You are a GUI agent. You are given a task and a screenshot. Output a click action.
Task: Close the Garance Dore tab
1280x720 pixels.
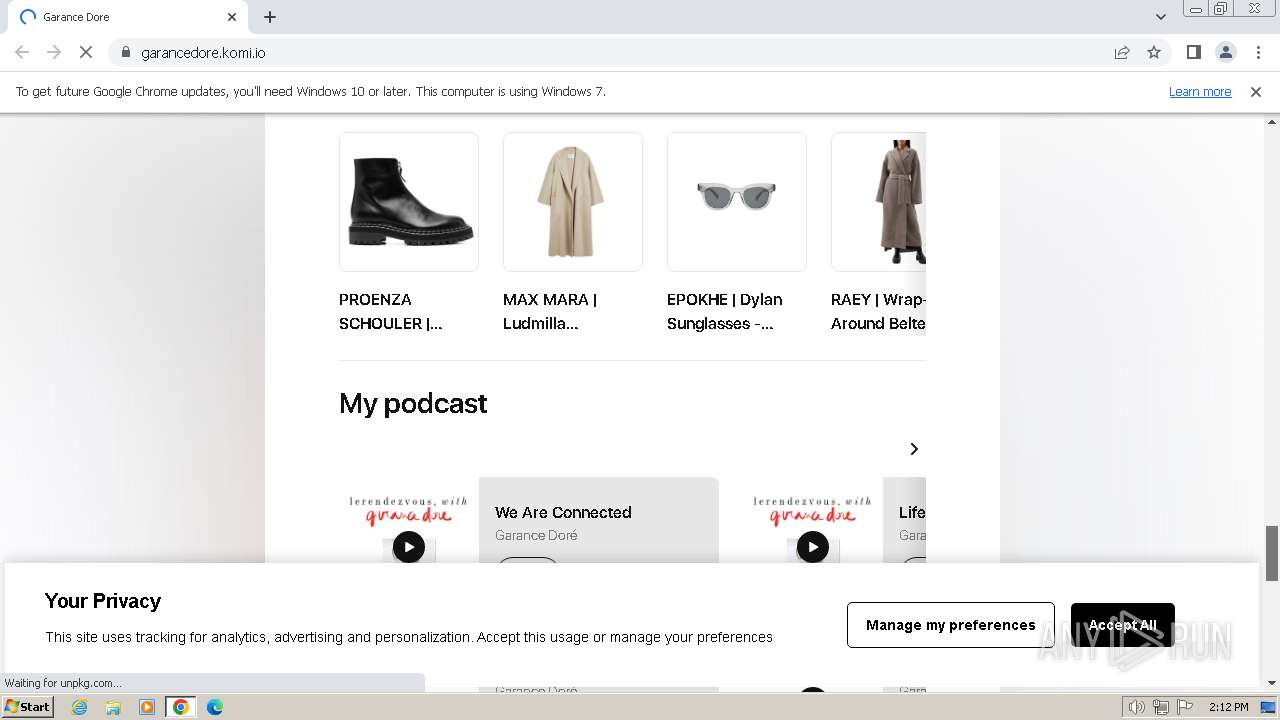coord(232,17)
